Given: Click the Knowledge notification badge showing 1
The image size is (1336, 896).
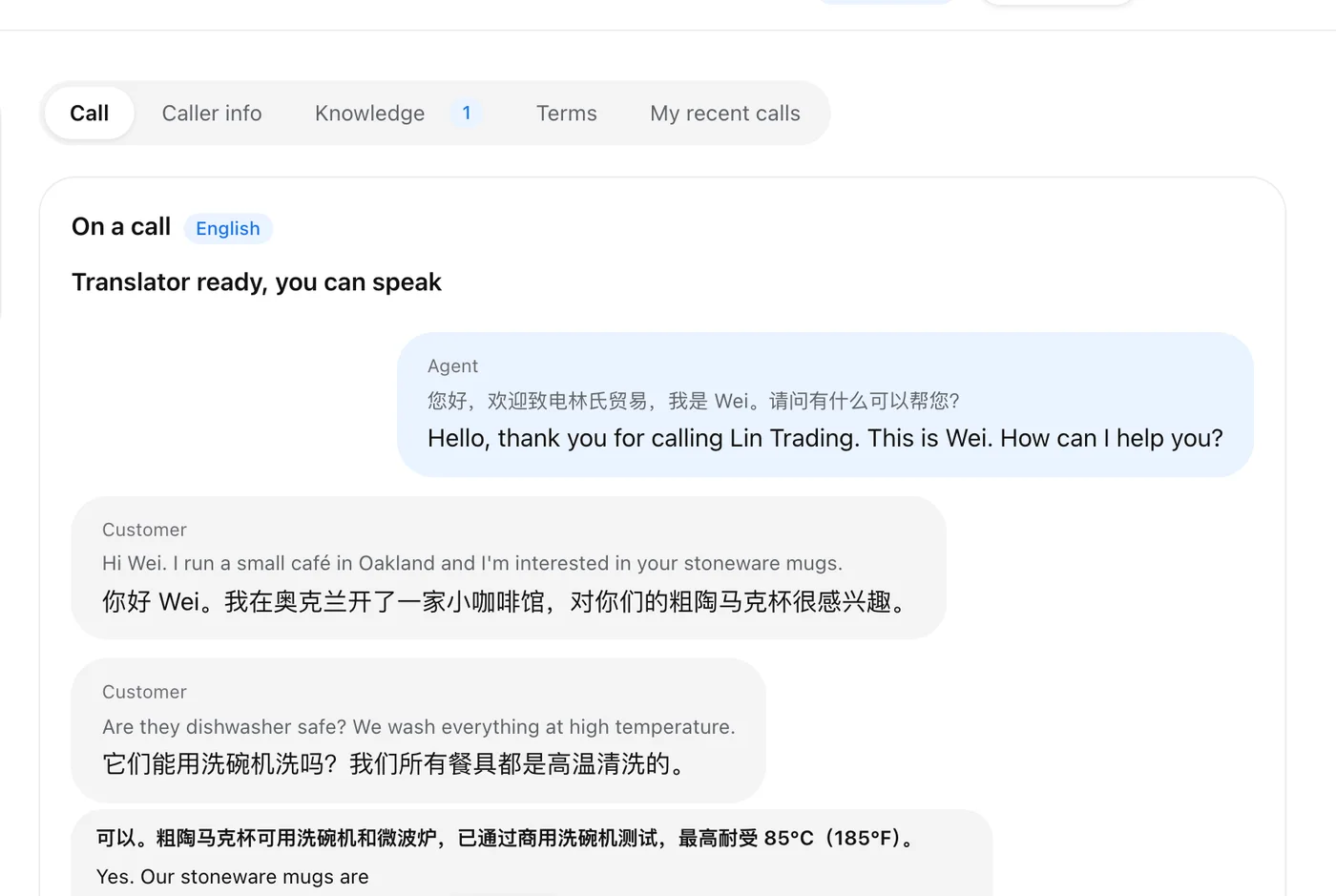Looking at the screenshot, I should 467,114.
